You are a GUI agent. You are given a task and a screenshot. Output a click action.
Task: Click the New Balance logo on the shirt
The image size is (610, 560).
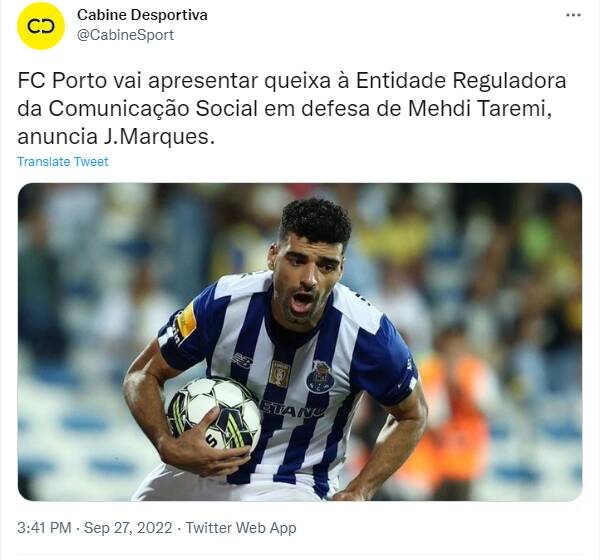[x=242, y=360]
